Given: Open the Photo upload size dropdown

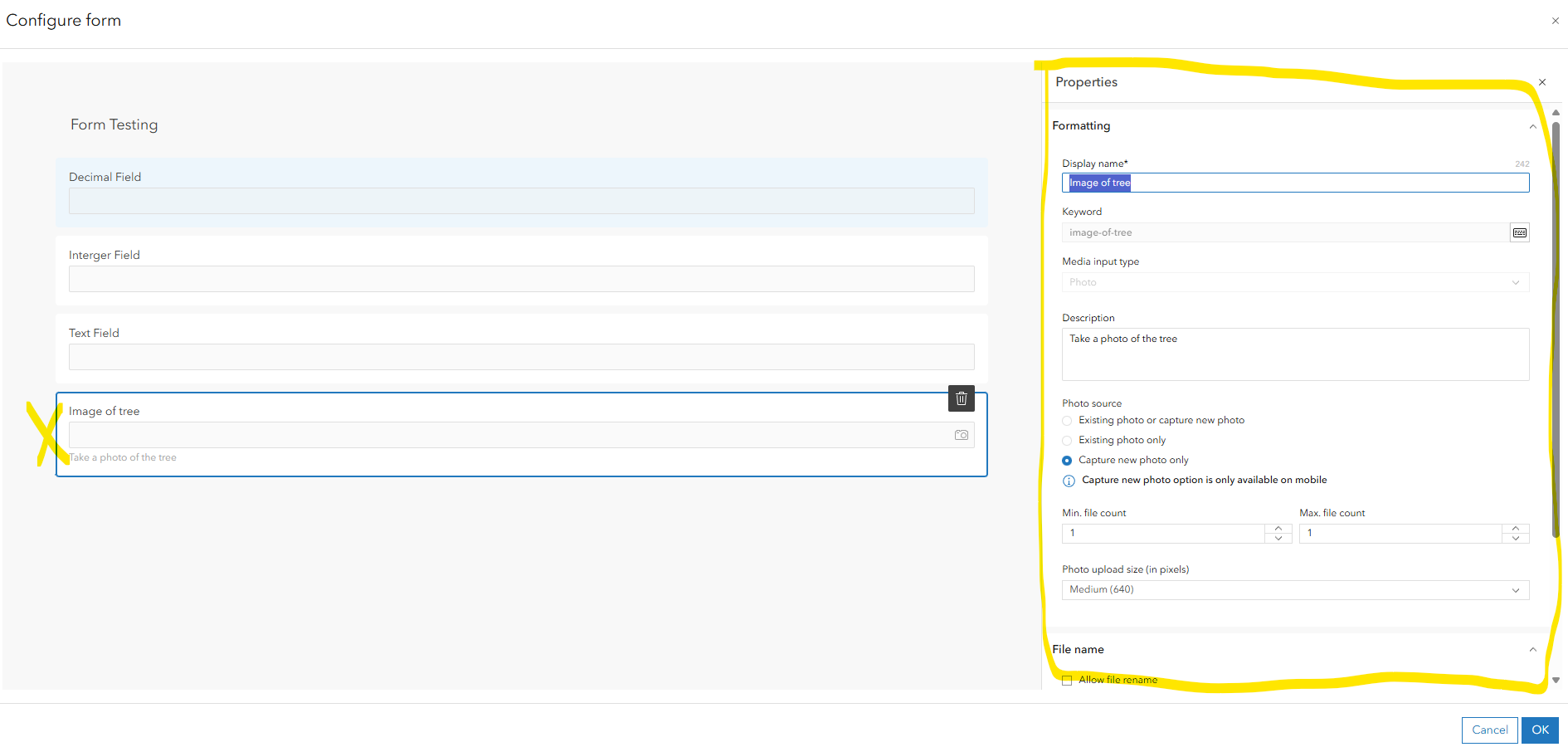Looking at the screenshot, I should (1516, 589).
